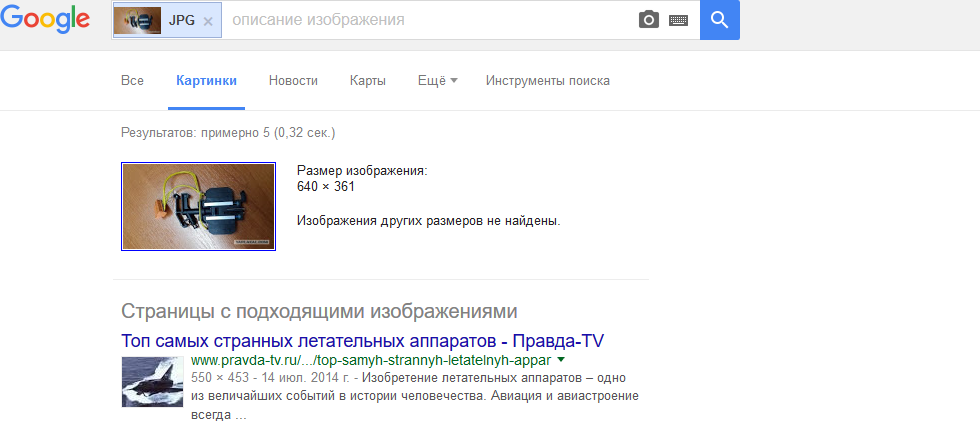Focus the 'описание изображения' search field

425,20
